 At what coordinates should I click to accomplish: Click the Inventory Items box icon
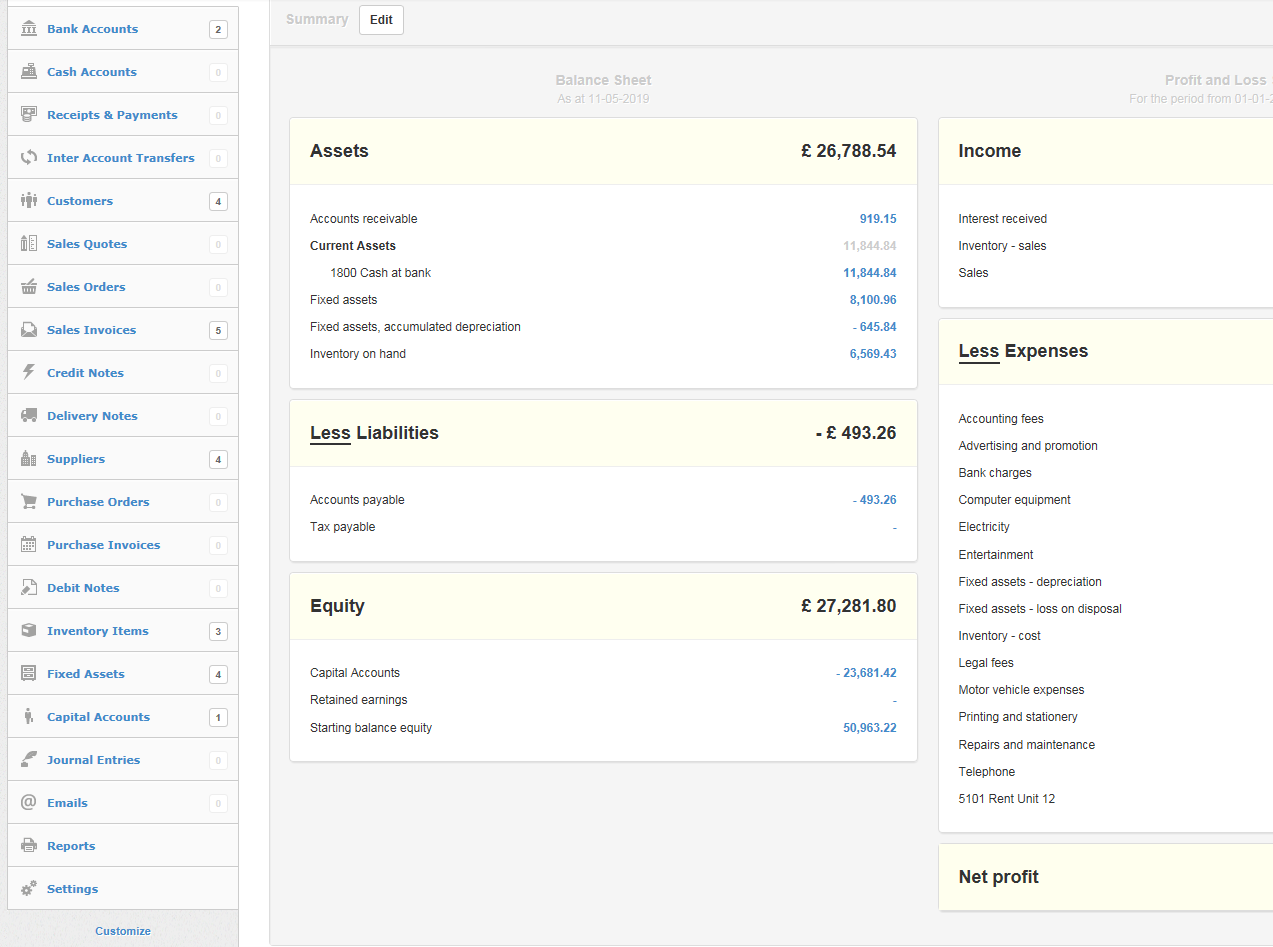tap(29, 630)
